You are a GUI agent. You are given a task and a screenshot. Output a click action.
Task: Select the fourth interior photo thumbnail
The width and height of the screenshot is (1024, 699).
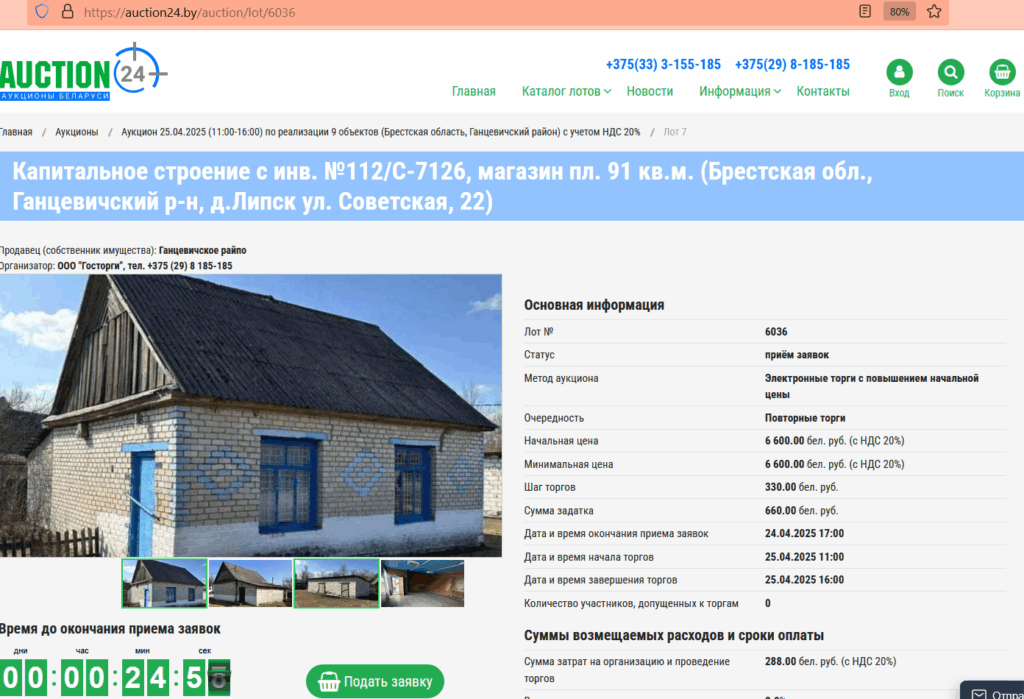tap(422, 583)
